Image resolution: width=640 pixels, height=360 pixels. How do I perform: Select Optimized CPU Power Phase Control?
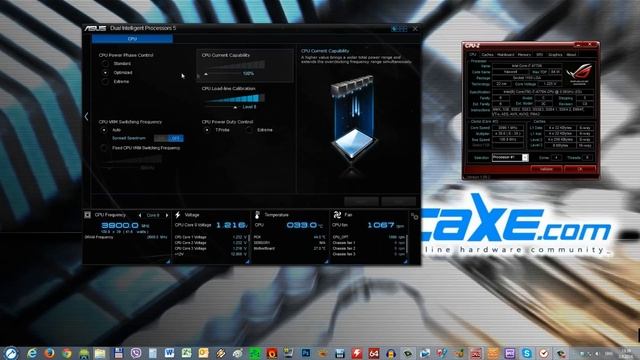[x=105, y=73]
